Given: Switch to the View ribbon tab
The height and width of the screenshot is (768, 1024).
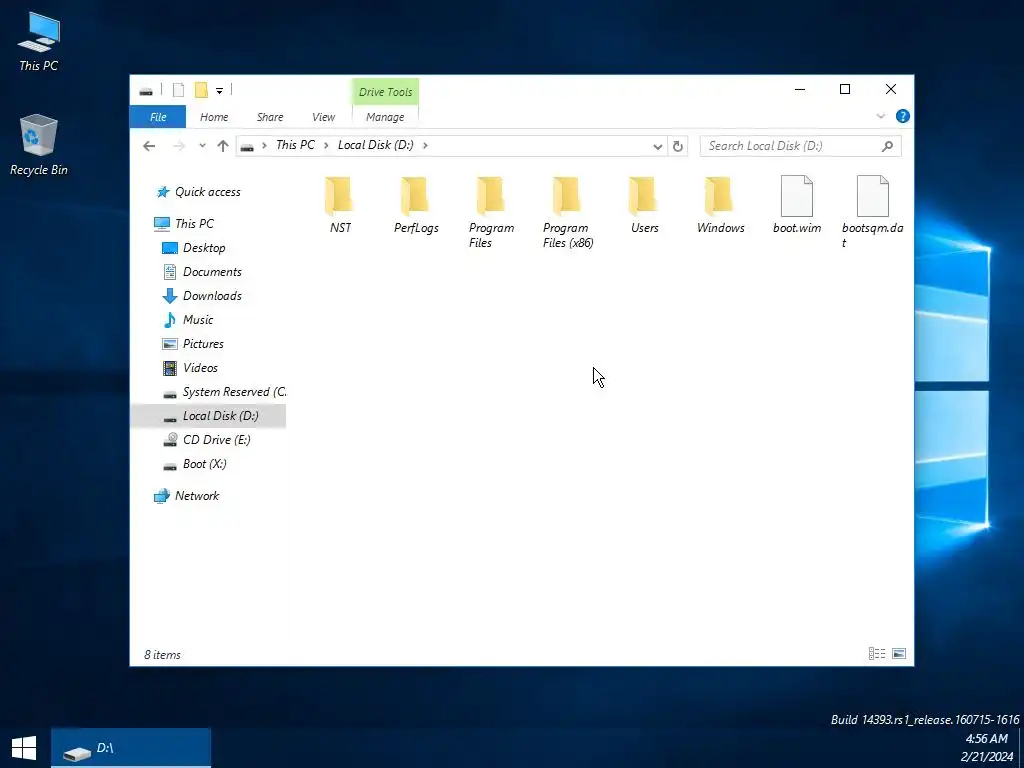Looking at the screenshot, I should click(323, 117).
